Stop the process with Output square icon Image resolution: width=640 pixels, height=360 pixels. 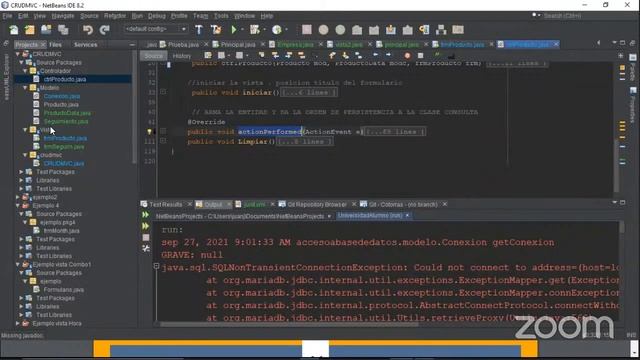[x=146, y=238]
